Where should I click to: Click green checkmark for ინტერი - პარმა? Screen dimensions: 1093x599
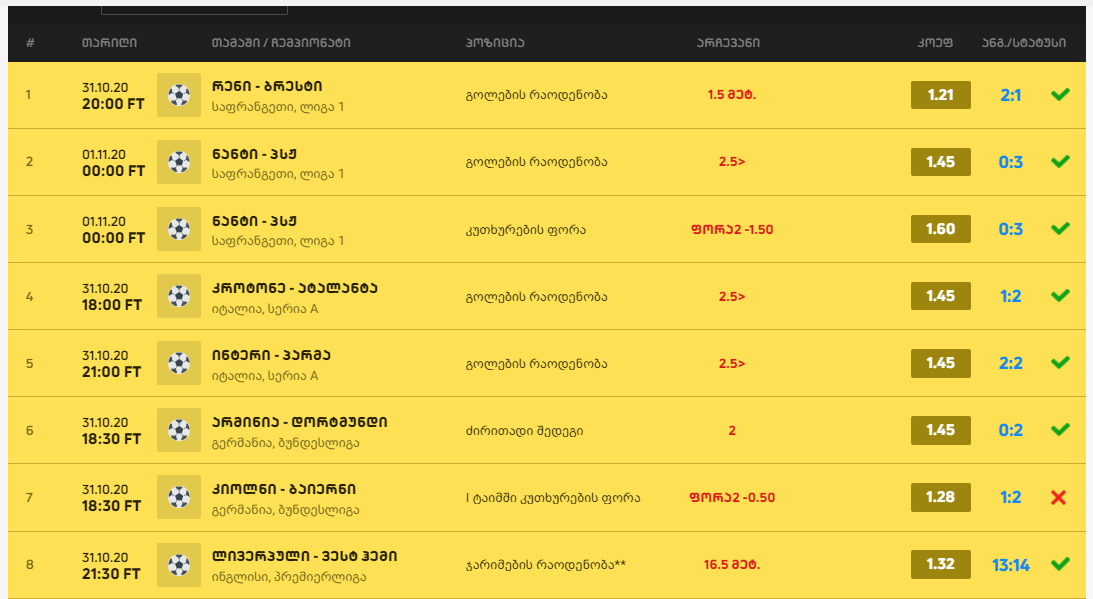pos(1060,362)
